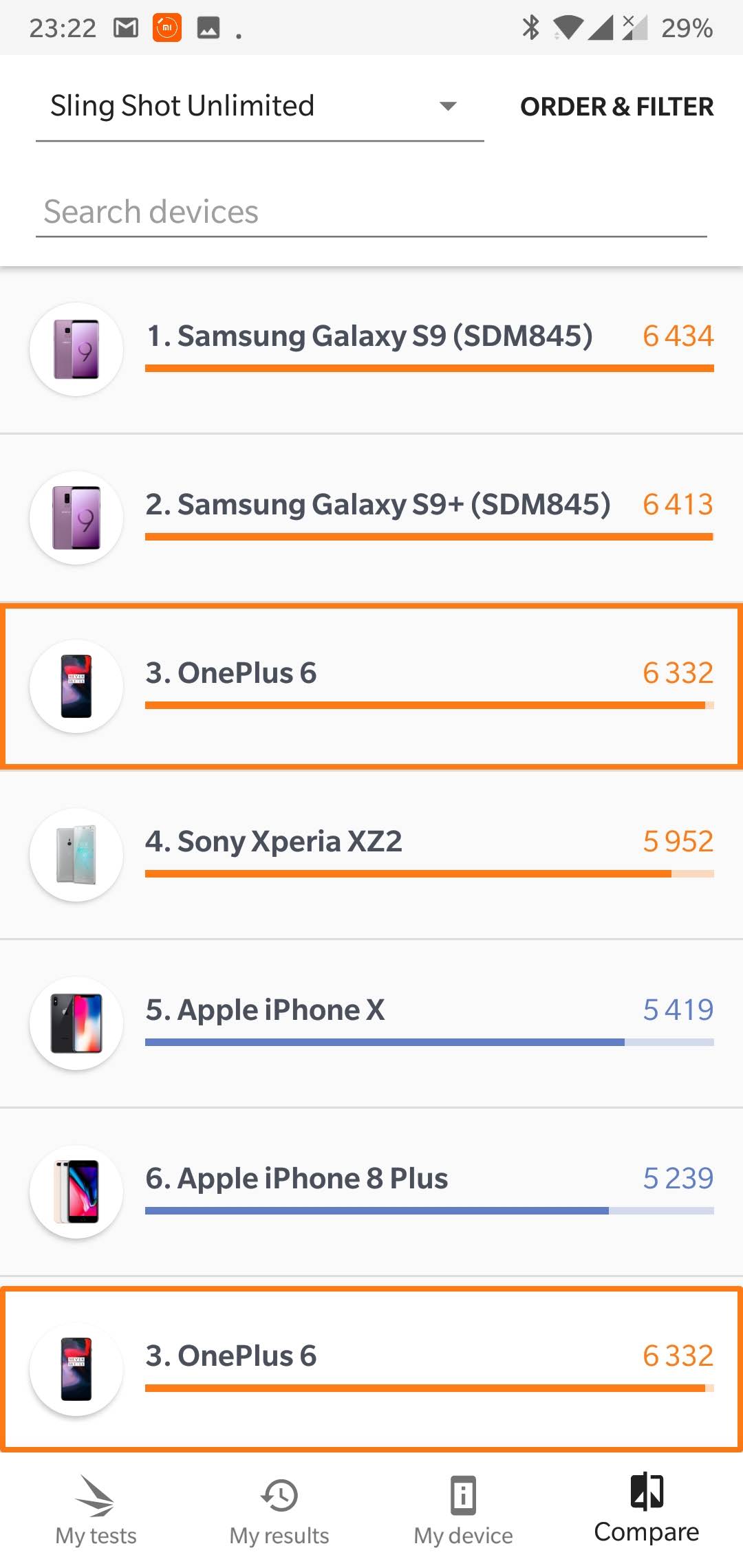Open the My results history icon
The height and width of the screenshot is (1568, 743).
279,1496
